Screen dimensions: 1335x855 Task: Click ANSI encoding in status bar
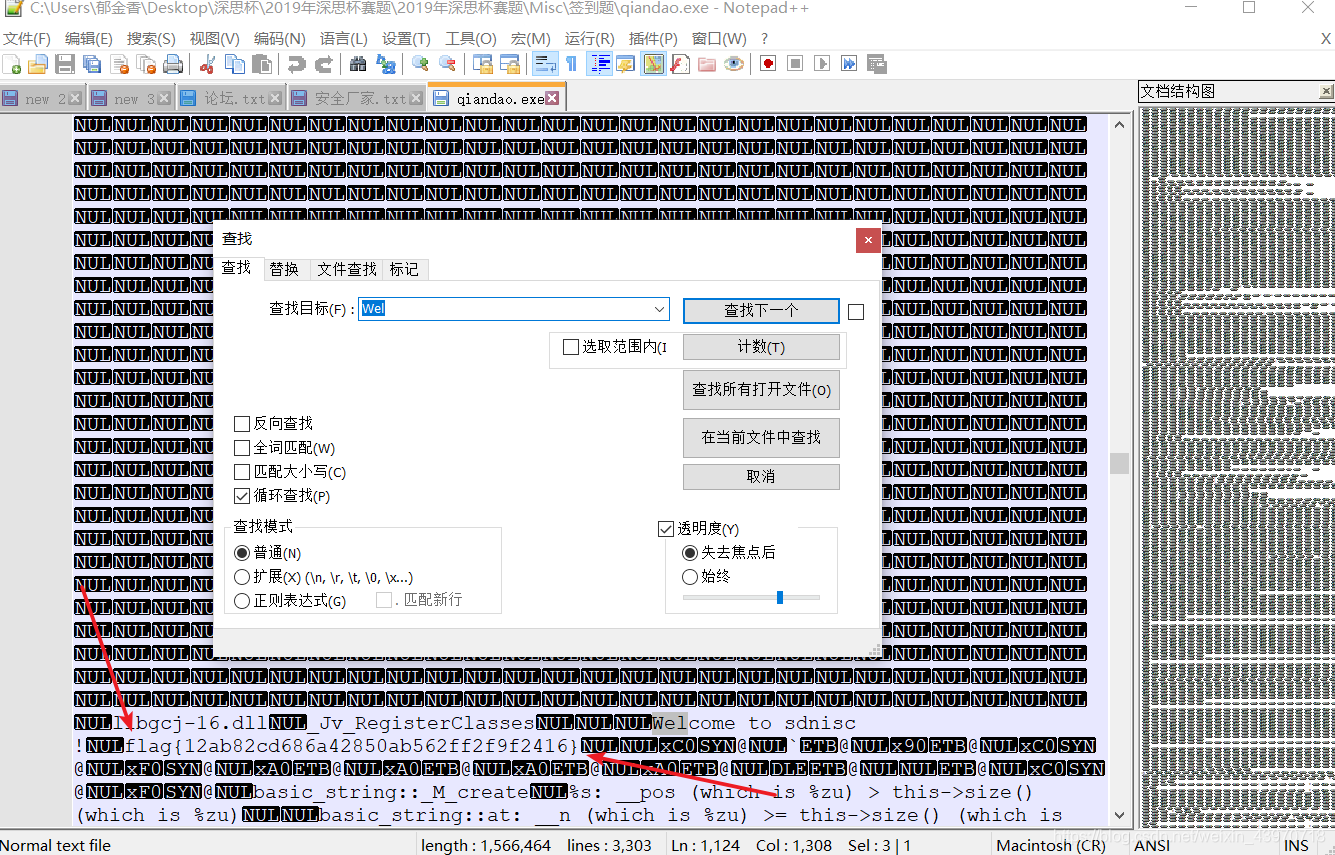click(1152, 845)
